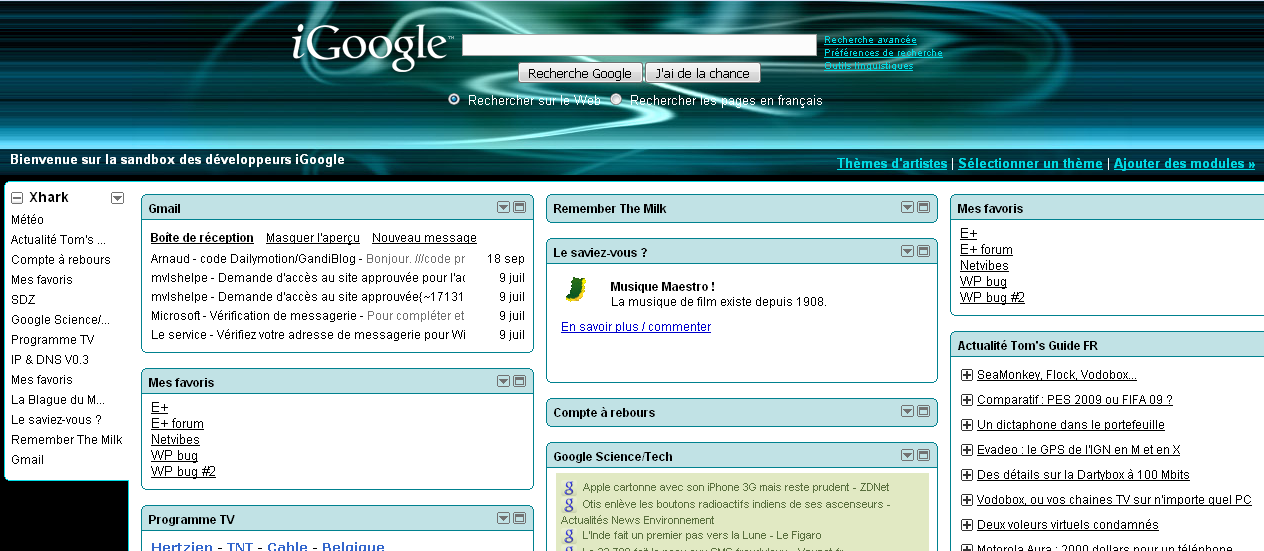Open Préférences de recherche link

(x=883, y=53)
